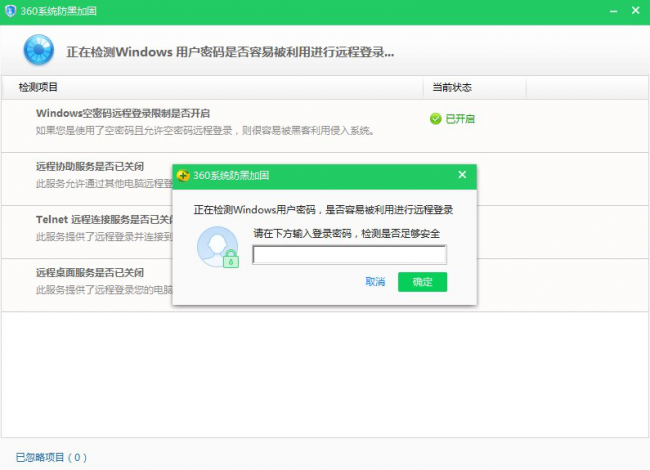Click the empty-password description 如果您是使用了空密码 text
650x470 pixels.
(205, 131)
